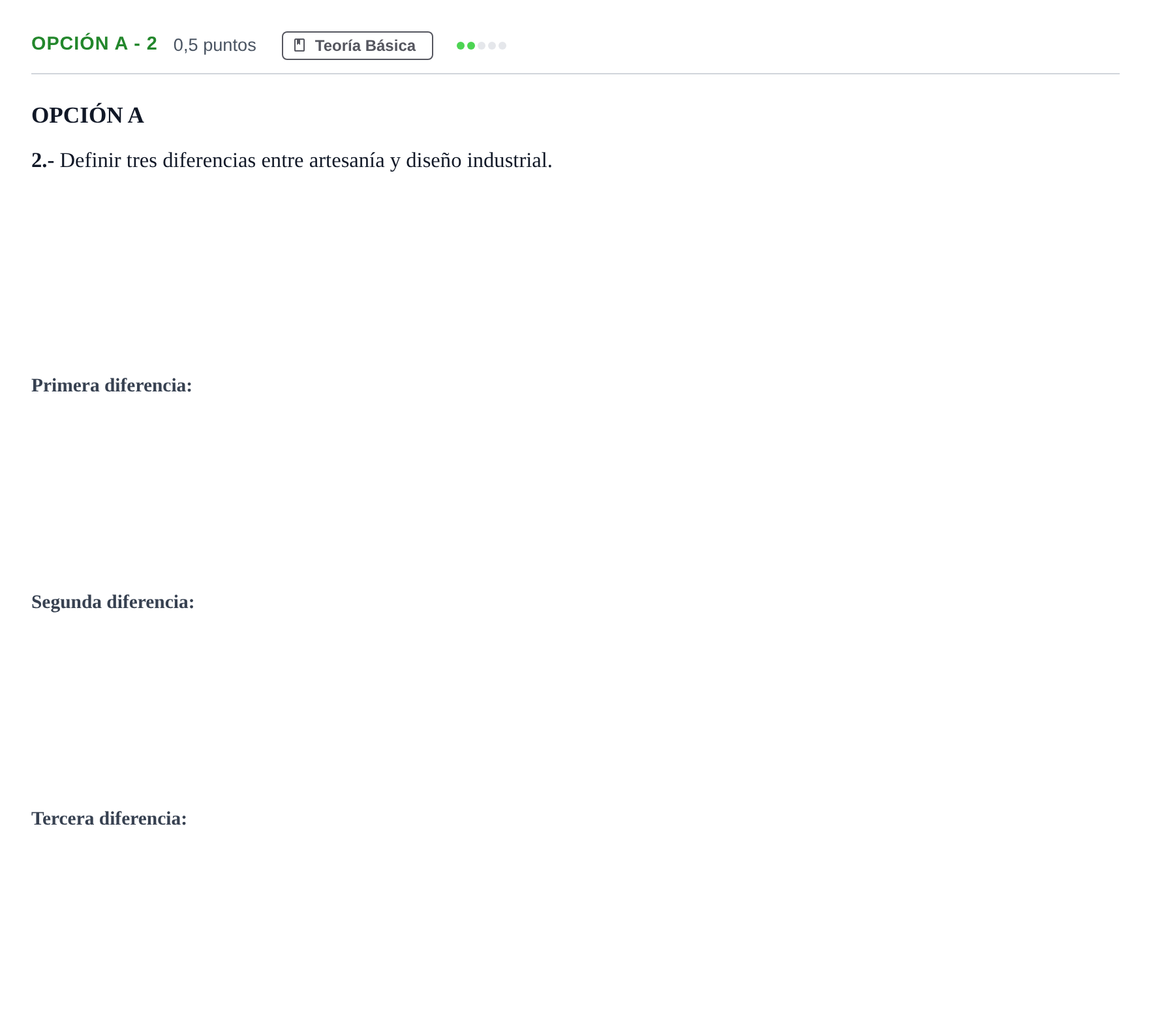1151x1036 pixels.
Task: Click the second green difficulty dot
Action: click(471, 46)
